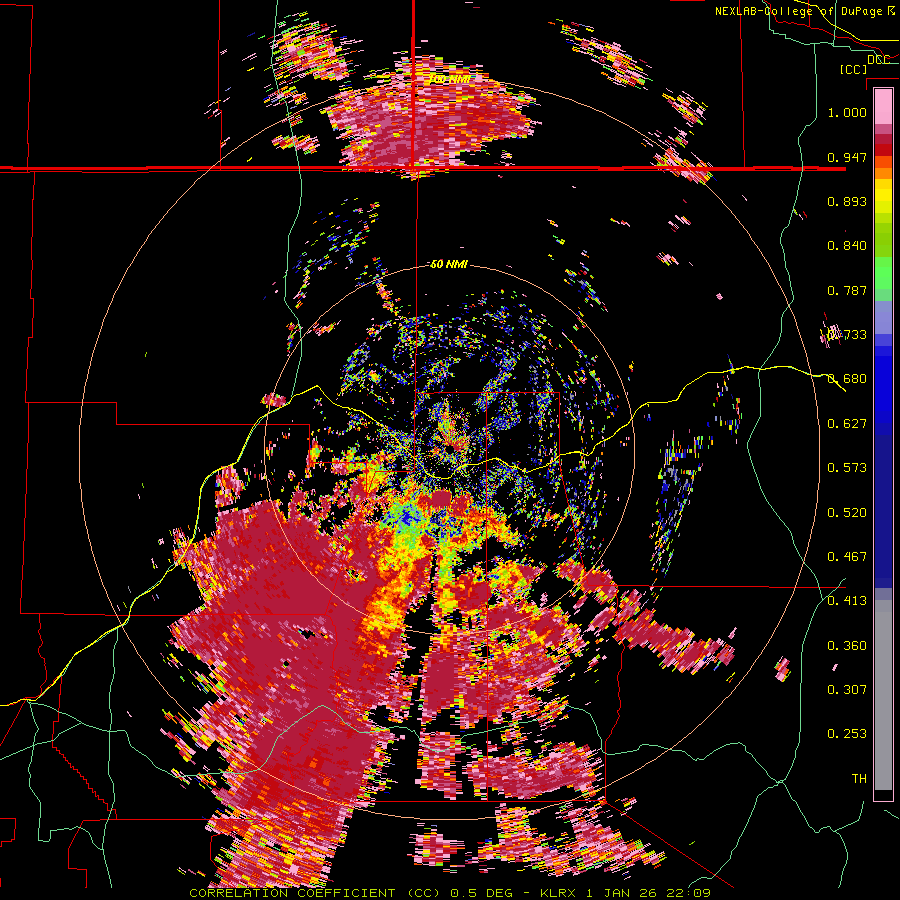
Task: Click the 0.413 scale value
Action: point(847,601)
